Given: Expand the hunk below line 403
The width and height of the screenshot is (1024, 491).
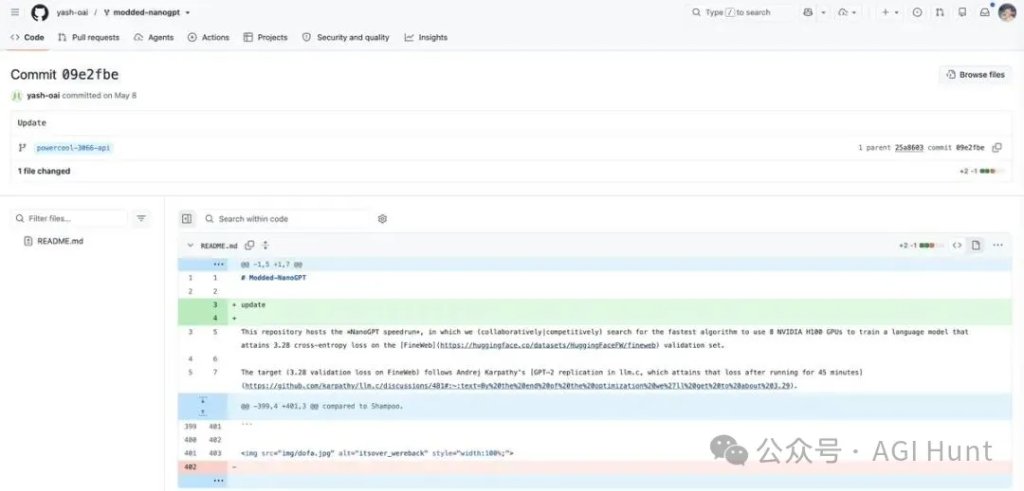Looking at the screenshot, I should pos(218,481).
